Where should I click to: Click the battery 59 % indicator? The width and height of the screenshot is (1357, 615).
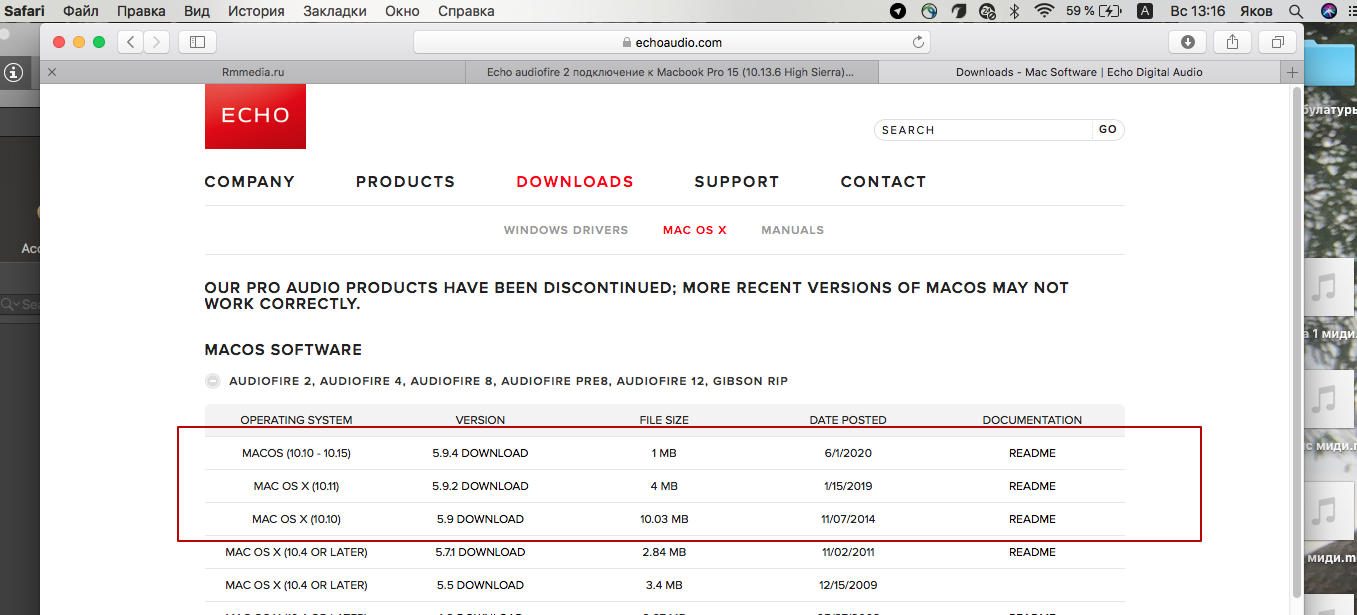[x=1094, y=11]
